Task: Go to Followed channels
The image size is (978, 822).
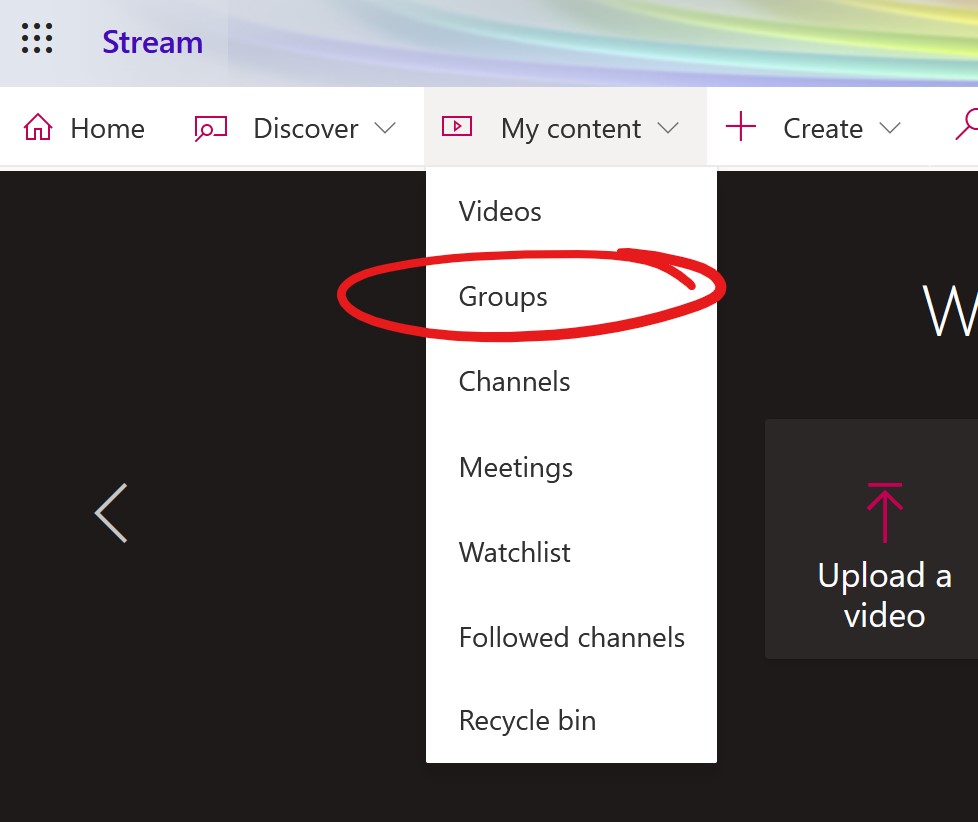Action: click(x=571, y=637)
